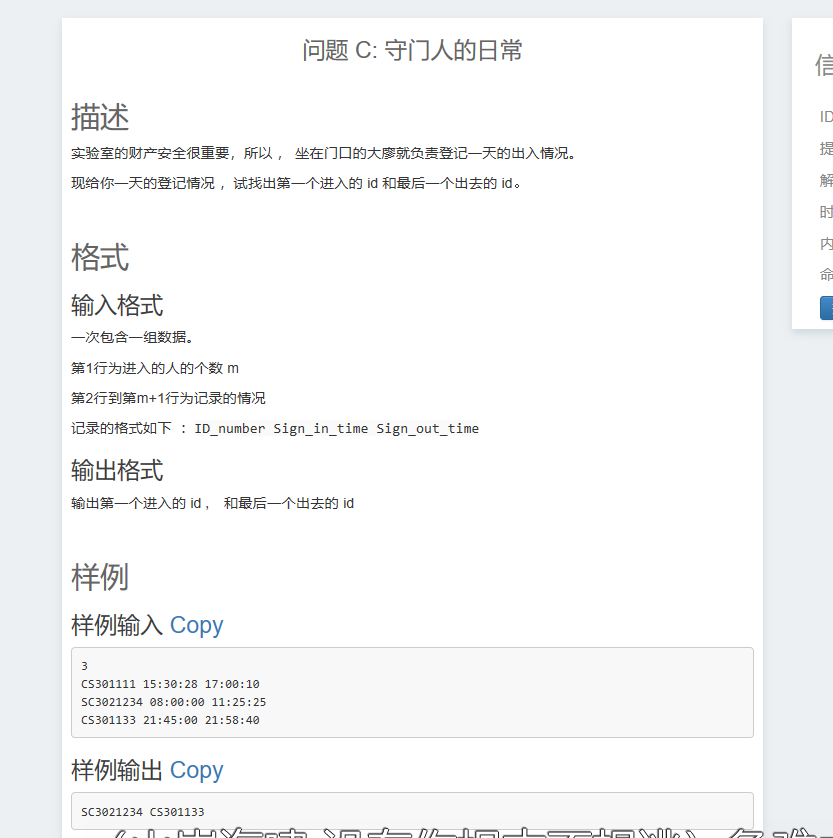Click the line 输出第一个进入的 id， 和最后一个出去的 id
The height and width of the screenshot is (838, 833).
(x=213, y=503)
